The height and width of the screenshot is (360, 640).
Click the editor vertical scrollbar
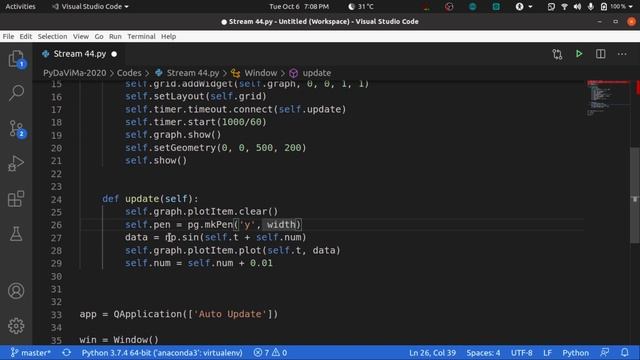coord(635,195)
